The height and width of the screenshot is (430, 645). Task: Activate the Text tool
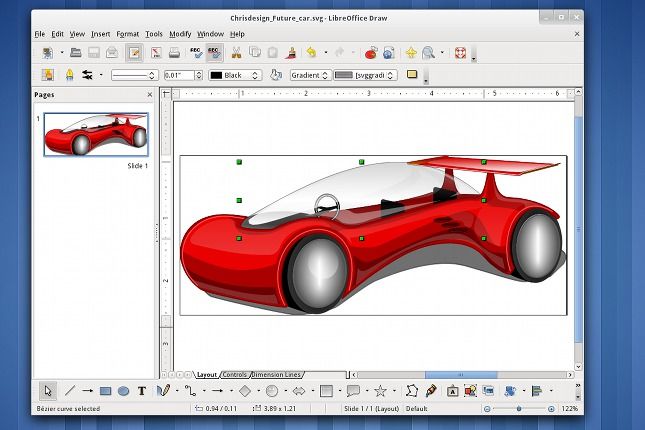(x=142, y=391)
